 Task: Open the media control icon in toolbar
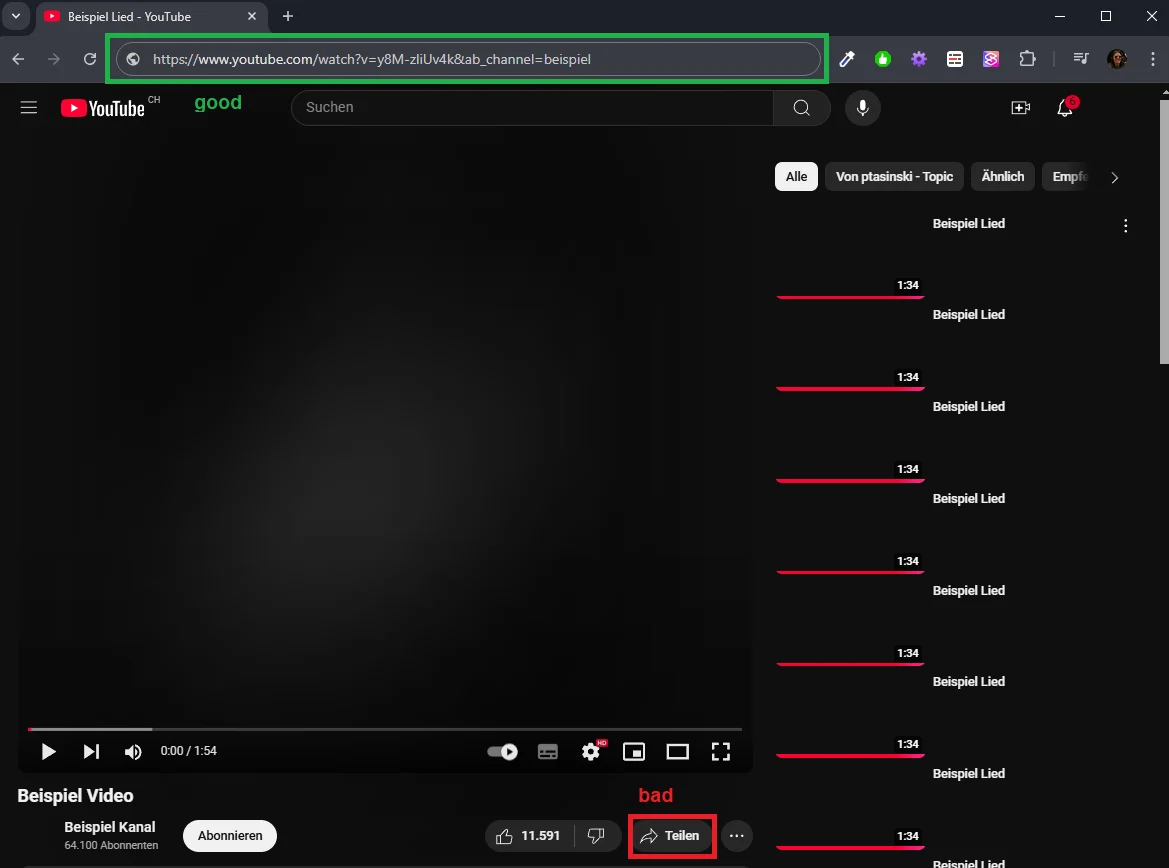coord(1081,59)
